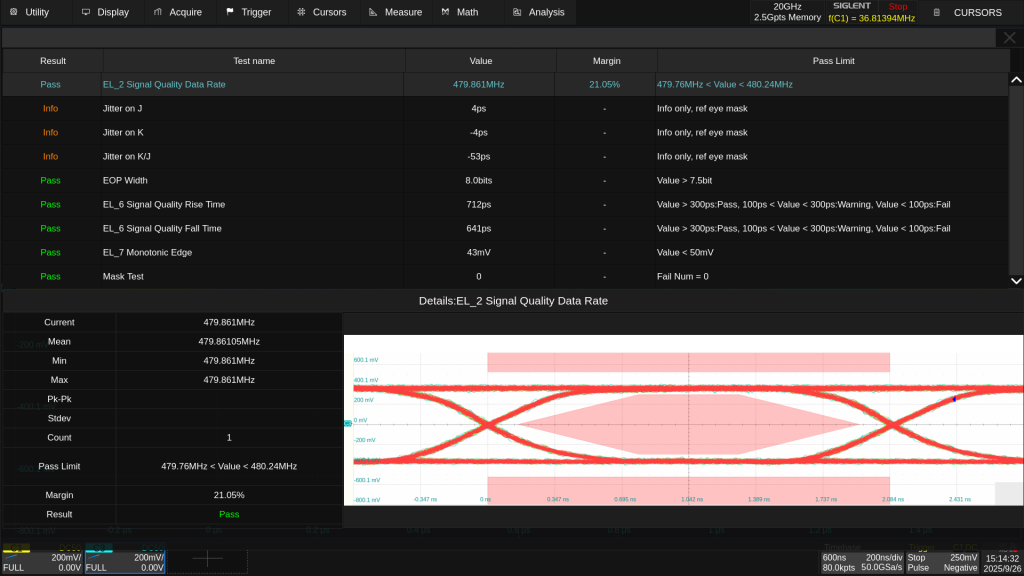Viewport: 1024px width, 576px height.
Task: Open the Display menu
Action: coord(104,12)
